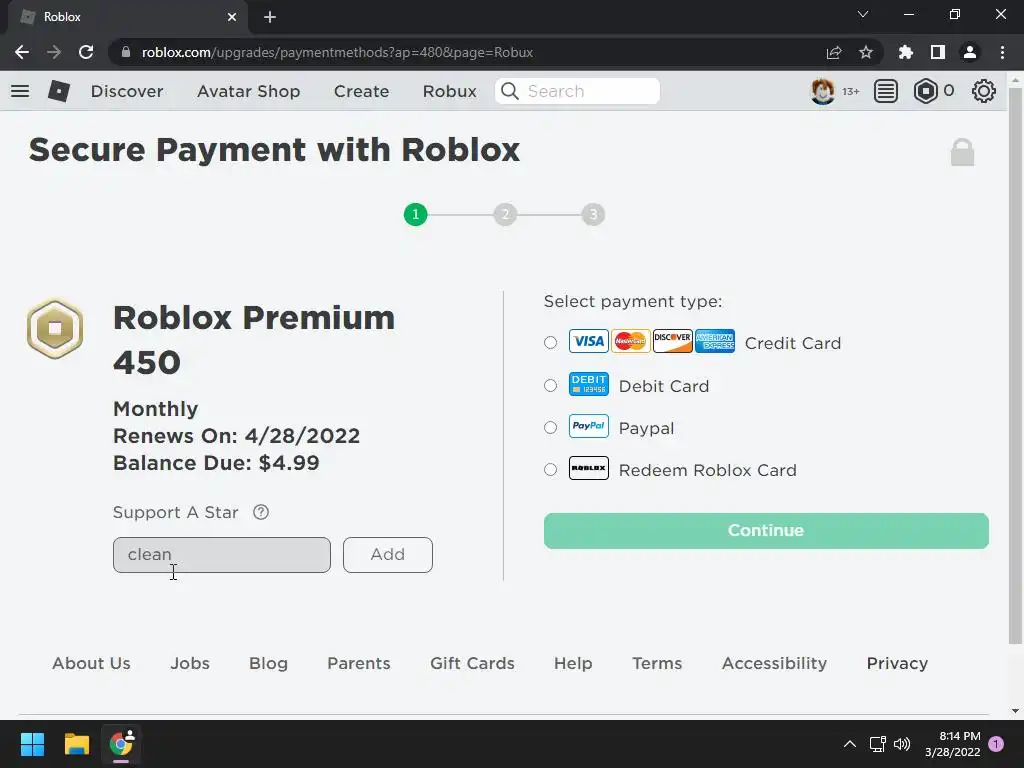Select the Redeem Roblox Card option
1024x768 pixels.
pos(551,470)
